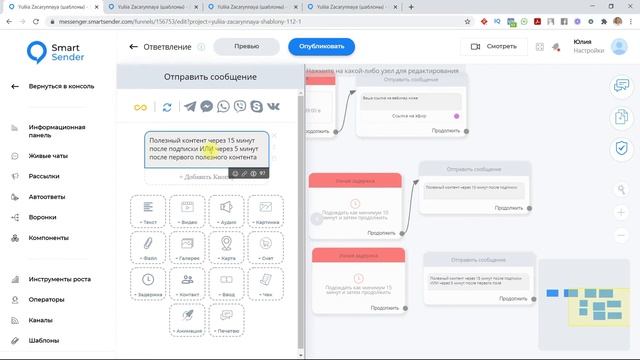
Task: Add a Файл attachment block
Action: point(148,247)
